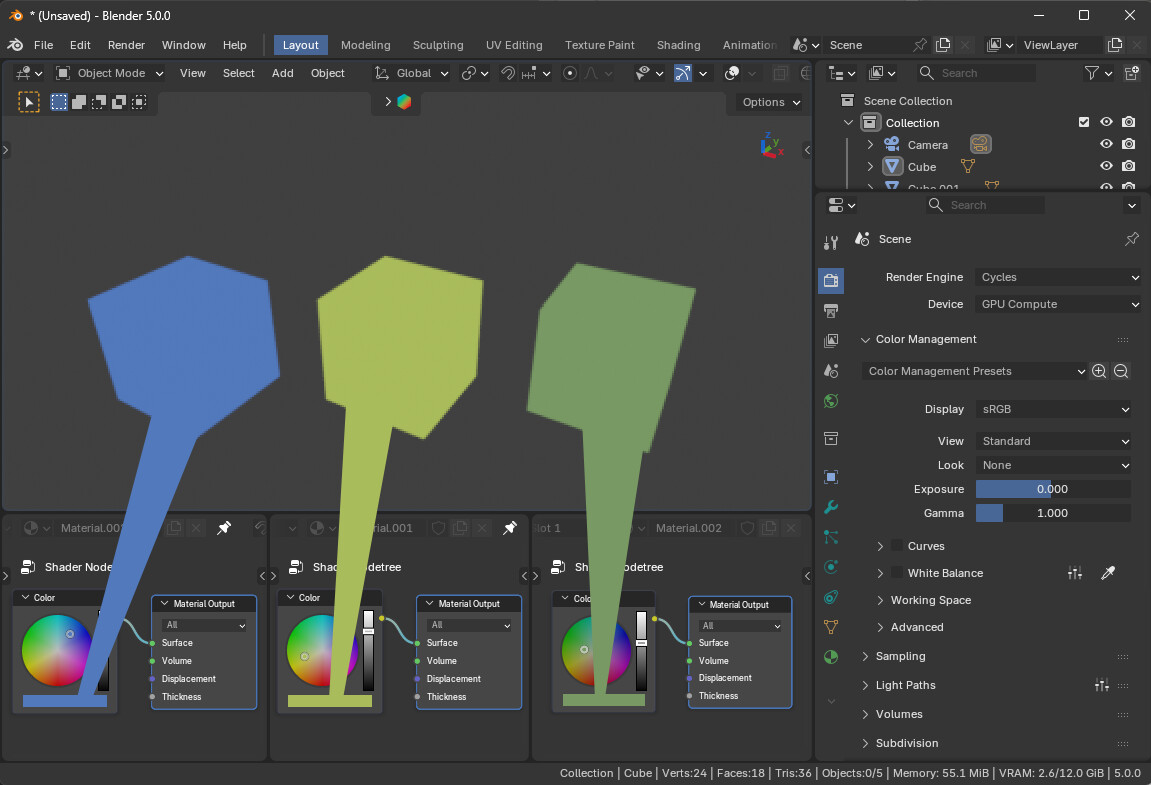1151x785 pixels.
Task: Open the Object Mode dropdown
Action: (109, 73)
